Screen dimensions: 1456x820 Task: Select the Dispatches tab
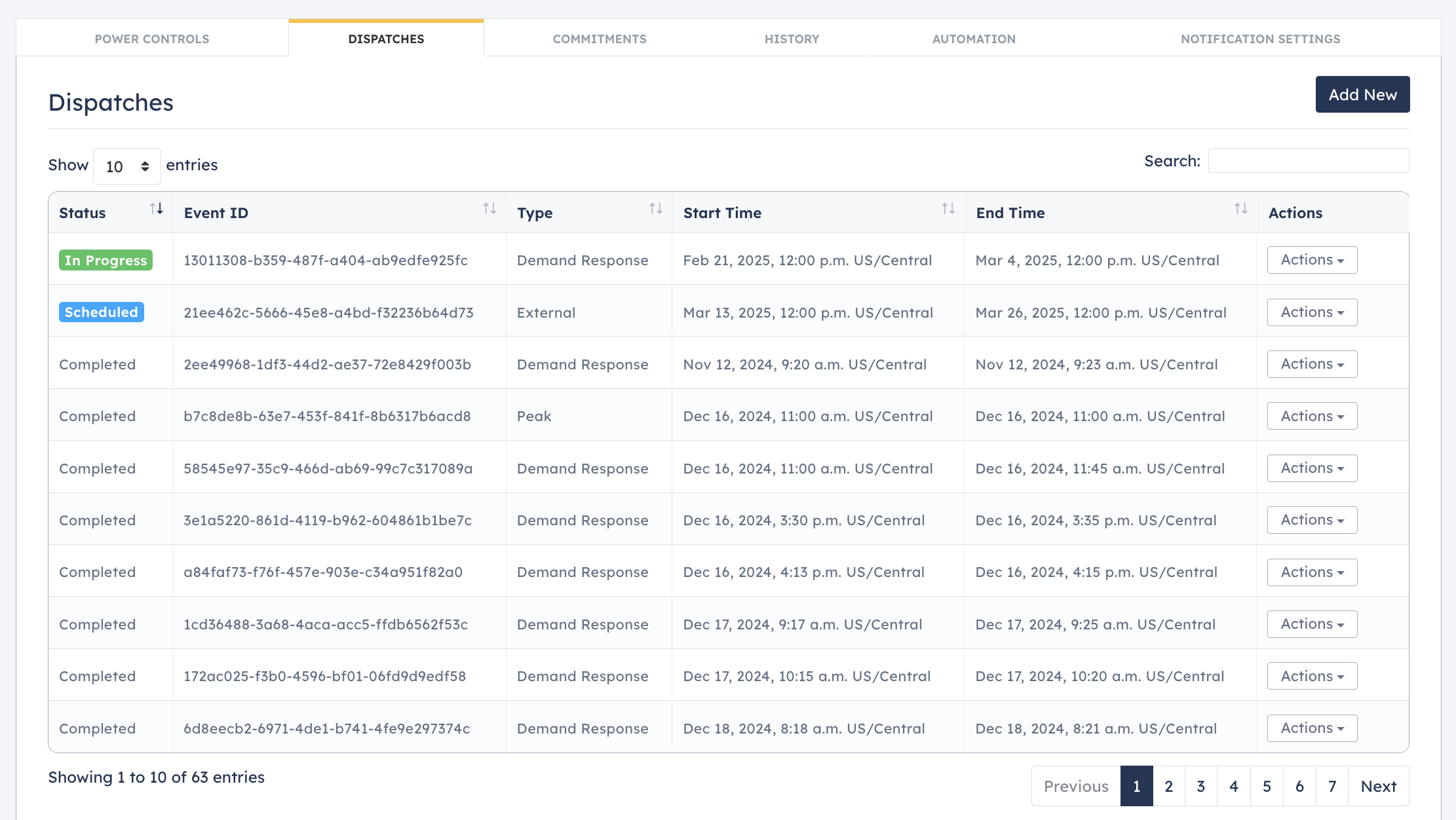tap(386, 39)
